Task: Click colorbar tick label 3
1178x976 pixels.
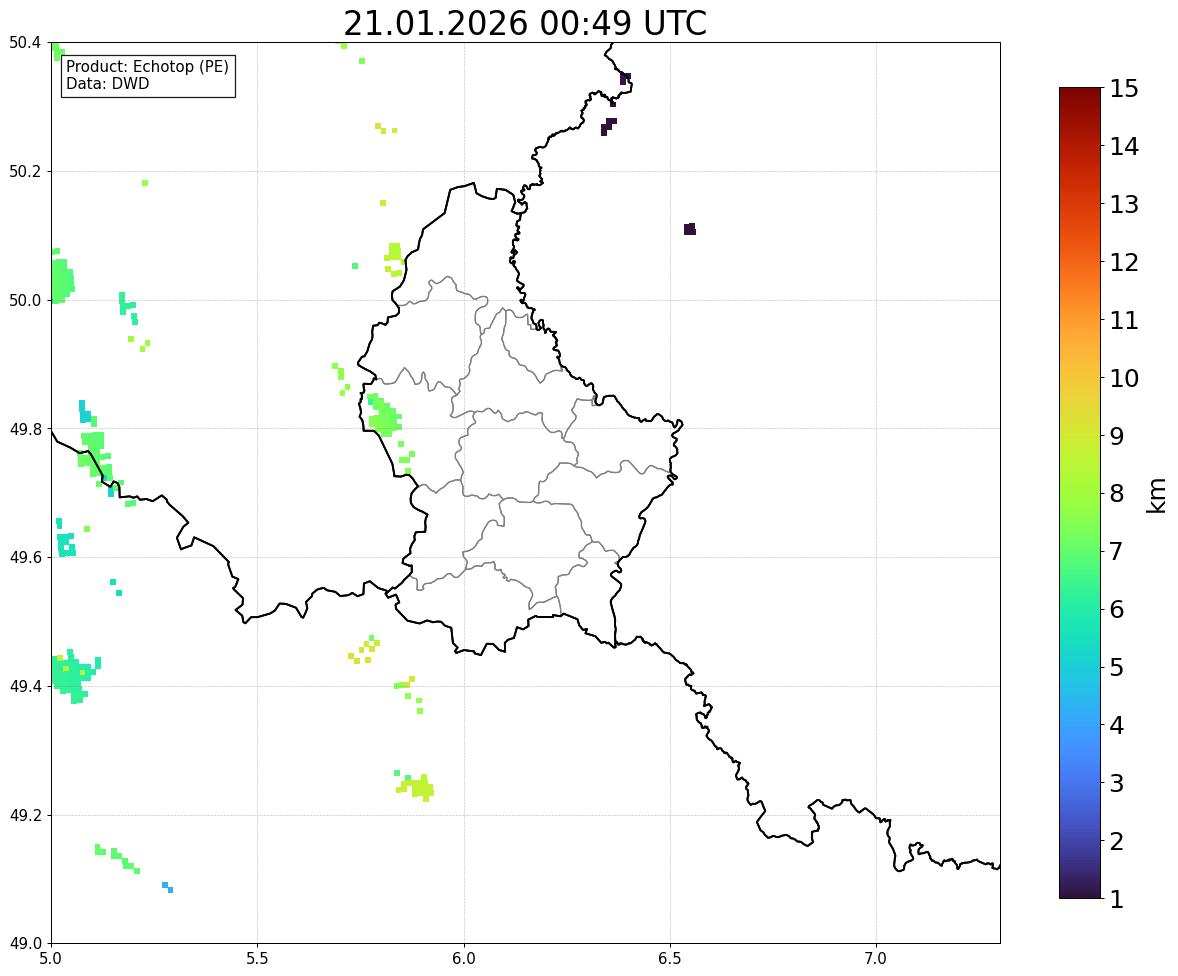Action: 1117,783
